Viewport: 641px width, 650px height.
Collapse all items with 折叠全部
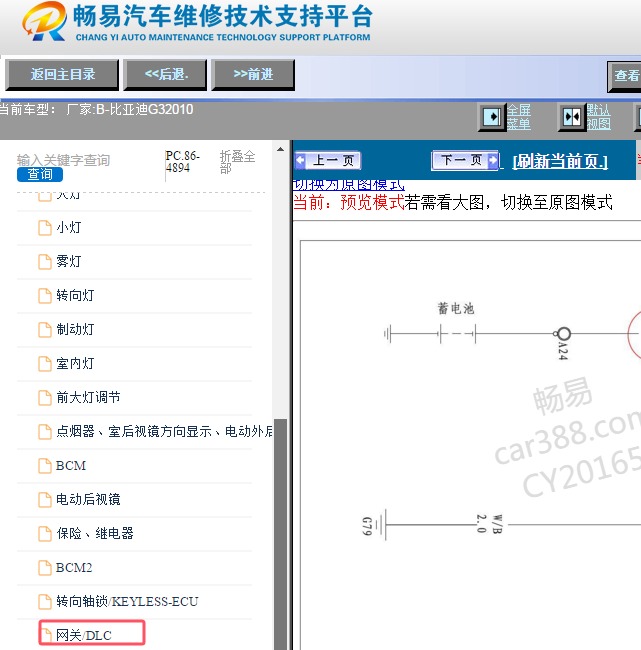pyautogui.click(x=238, y=162)
